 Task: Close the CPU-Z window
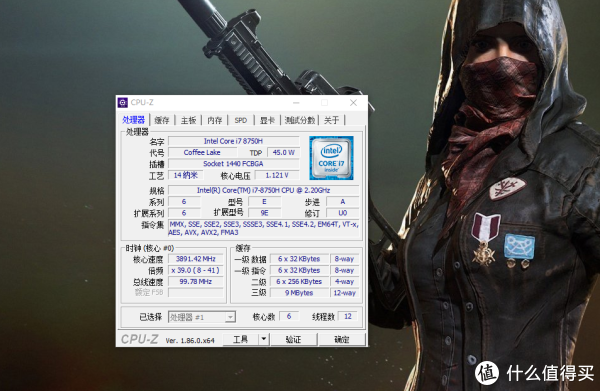click(354, 103)
